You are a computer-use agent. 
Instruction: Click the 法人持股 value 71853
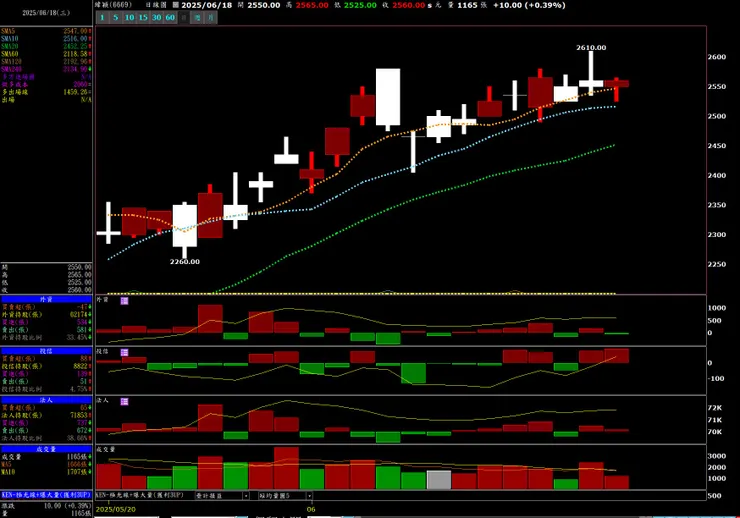(x=78, y=416)
